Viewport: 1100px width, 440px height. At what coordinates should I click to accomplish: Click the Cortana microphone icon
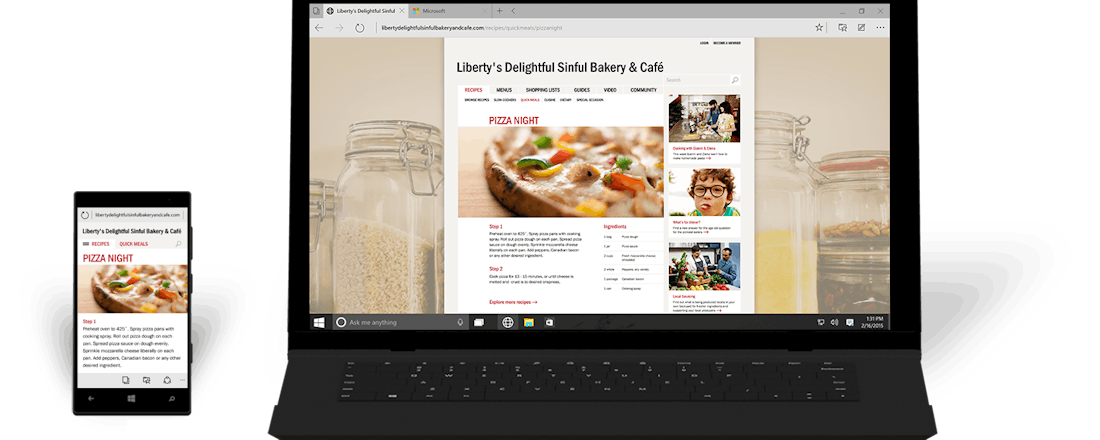[x=460, y=322]
